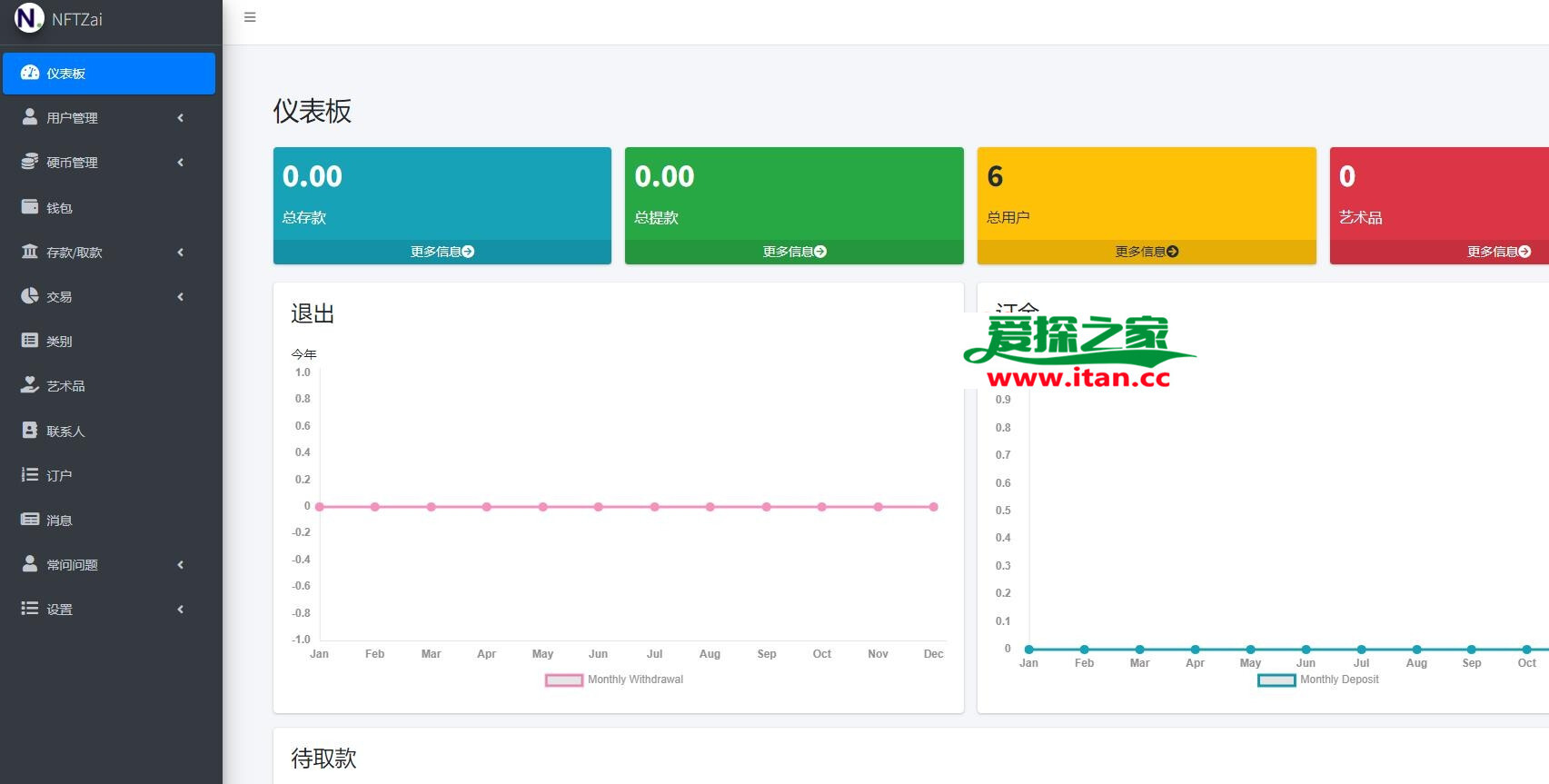Click the NFTZai logo icon
Viewport: 1549px width, 784px height.
tap(29, 17)
